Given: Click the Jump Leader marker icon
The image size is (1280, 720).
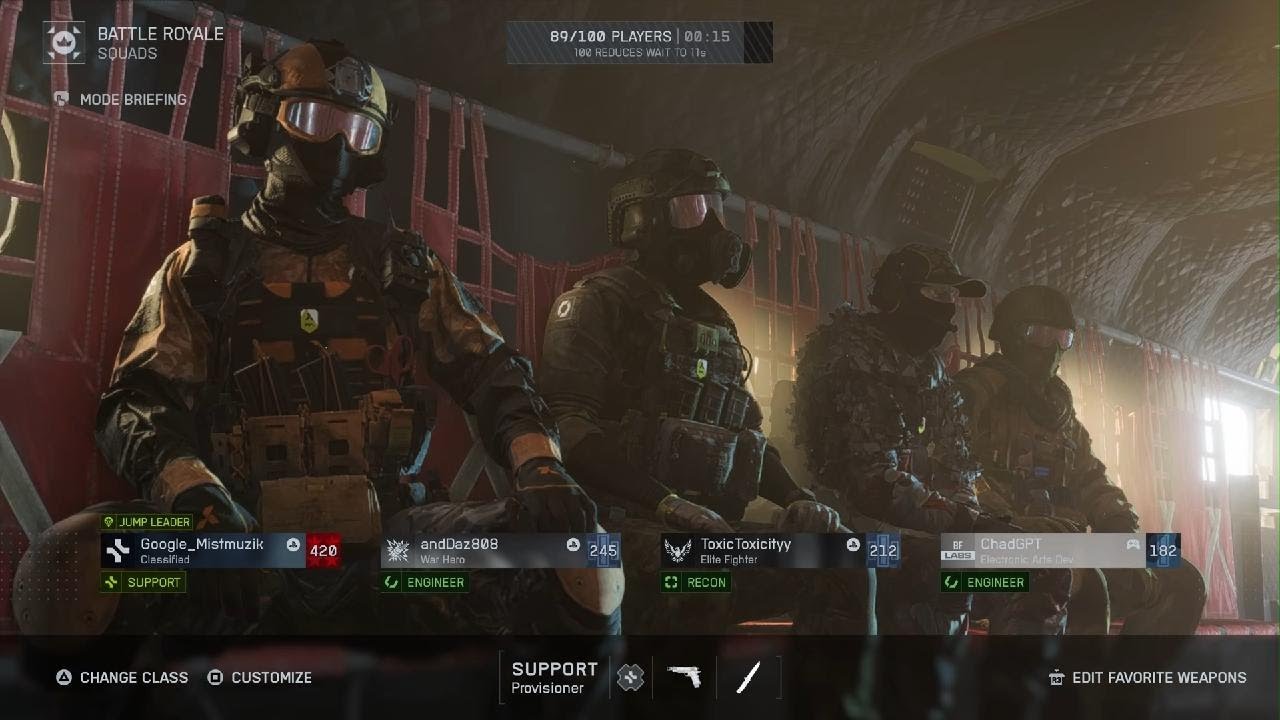Looking at the screenshot, I should point(109,522).
